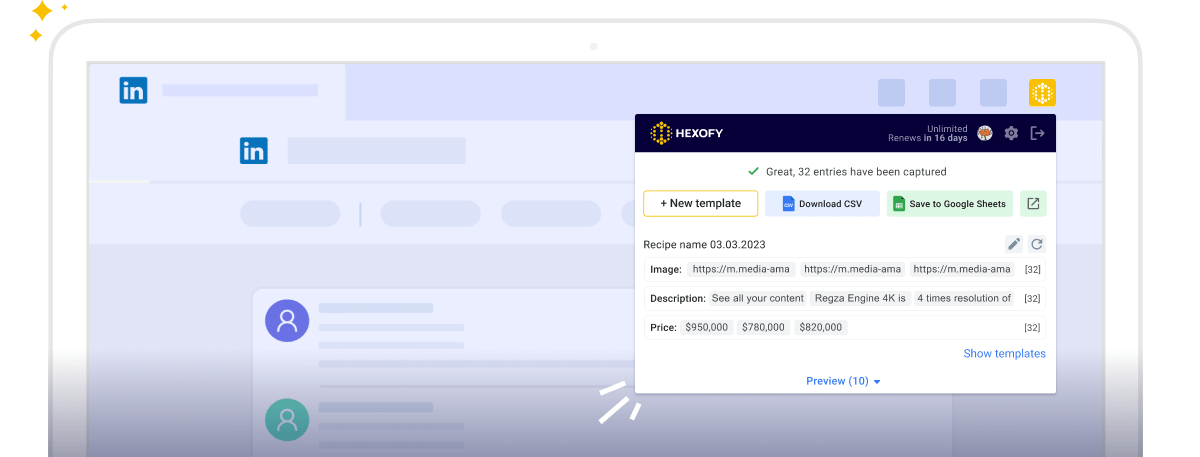Select the Regza Engine 4K description chip

pos(859,298)
